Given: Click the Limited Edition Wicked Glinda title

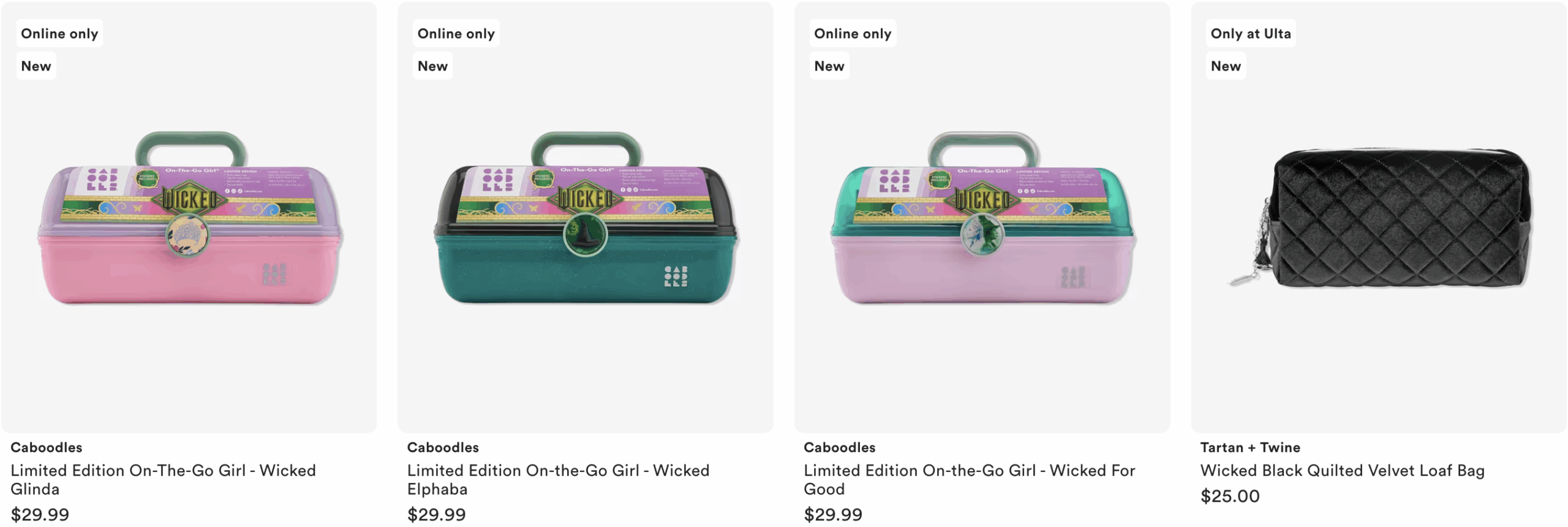Looking at the screenshot, I should (163, 480).
